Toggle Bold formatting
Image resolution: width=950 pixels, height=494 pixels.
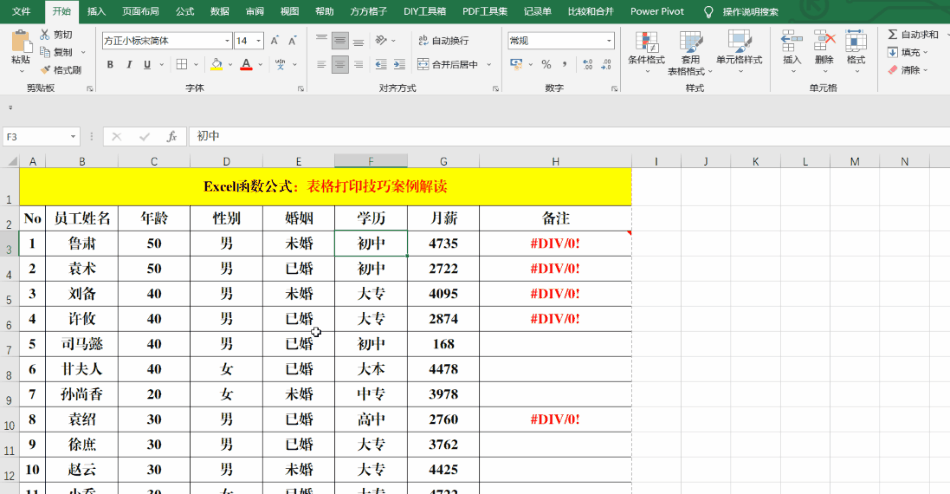(x=110, y=64)
